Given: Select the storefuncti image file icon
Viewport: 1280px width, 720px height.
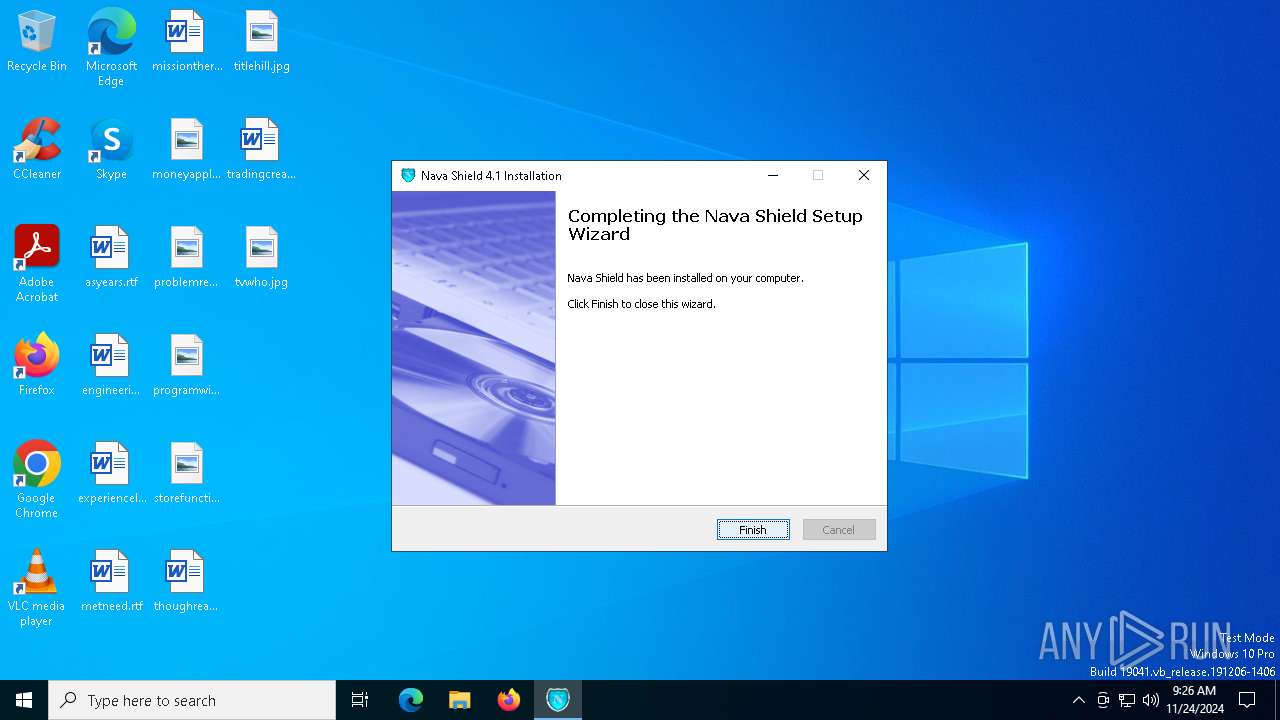Looking at the screenshot, I should pyautogui.click(x=186, y=474).
